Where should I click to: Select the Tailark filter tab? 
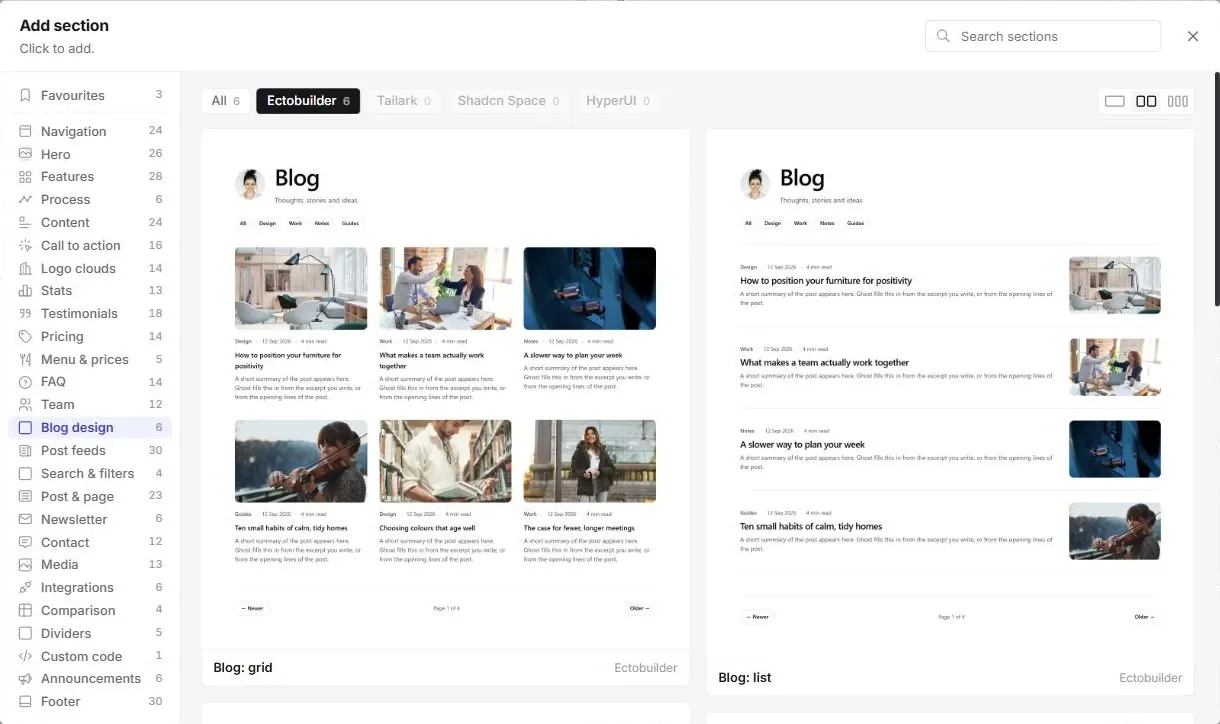coord(403,101)
